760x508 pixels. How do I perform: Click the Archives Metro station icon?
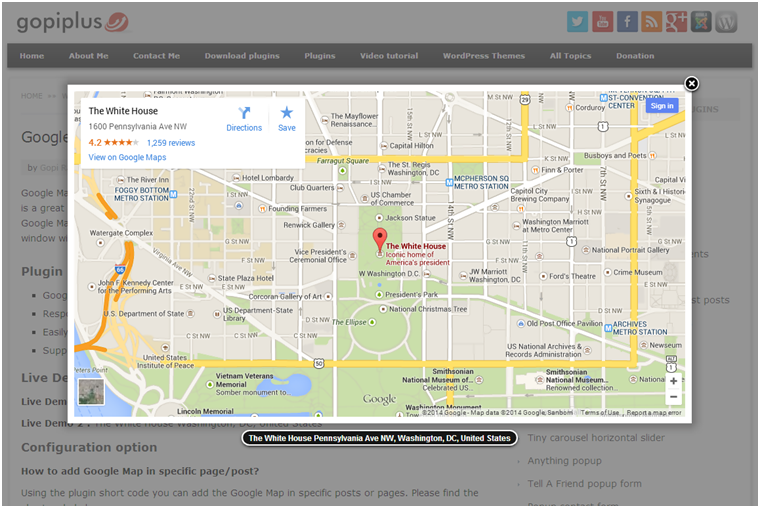608,328
